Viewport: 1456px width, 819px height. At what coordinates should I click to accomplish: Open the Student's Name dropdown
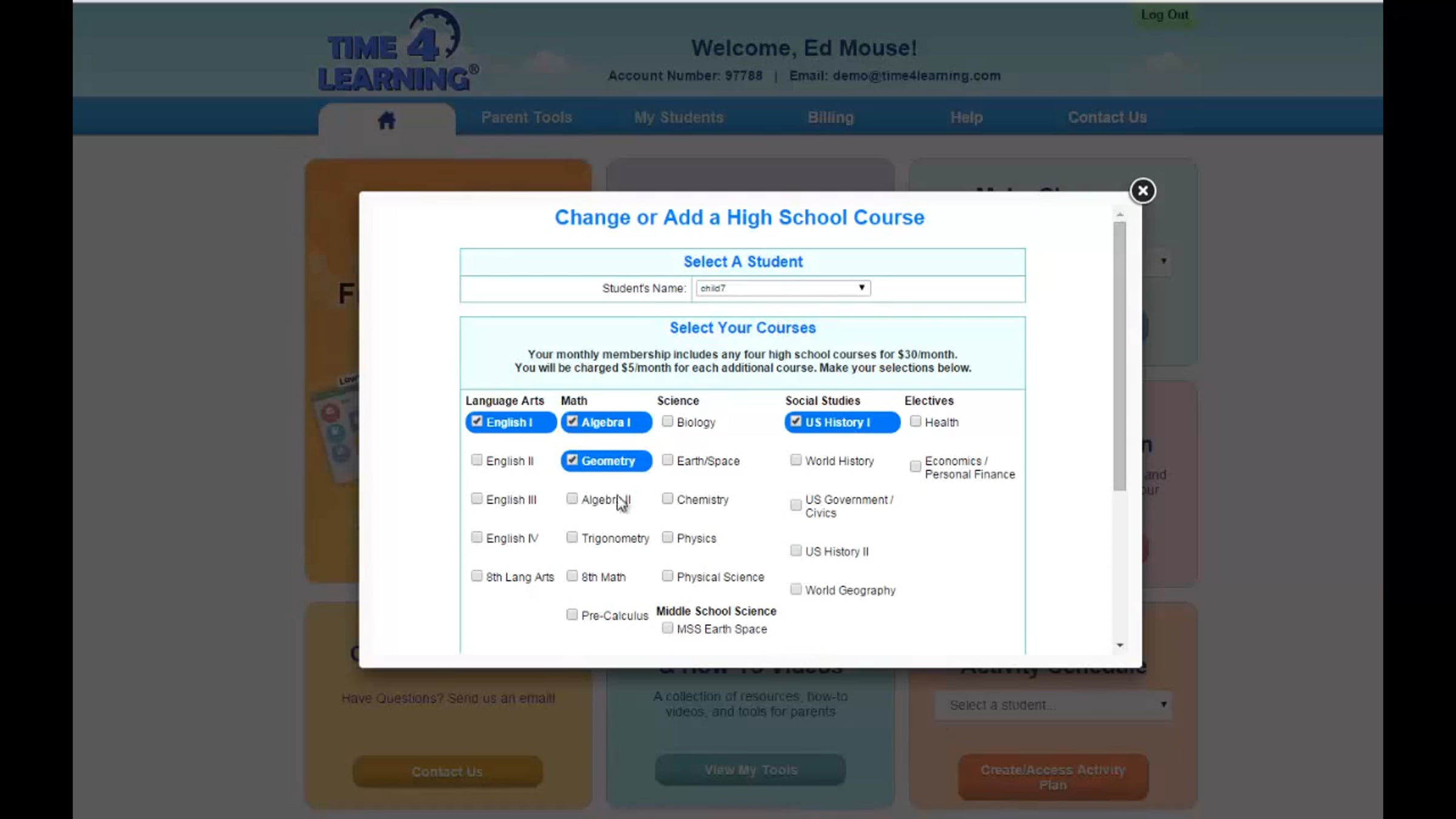click(x=783, y=288)
